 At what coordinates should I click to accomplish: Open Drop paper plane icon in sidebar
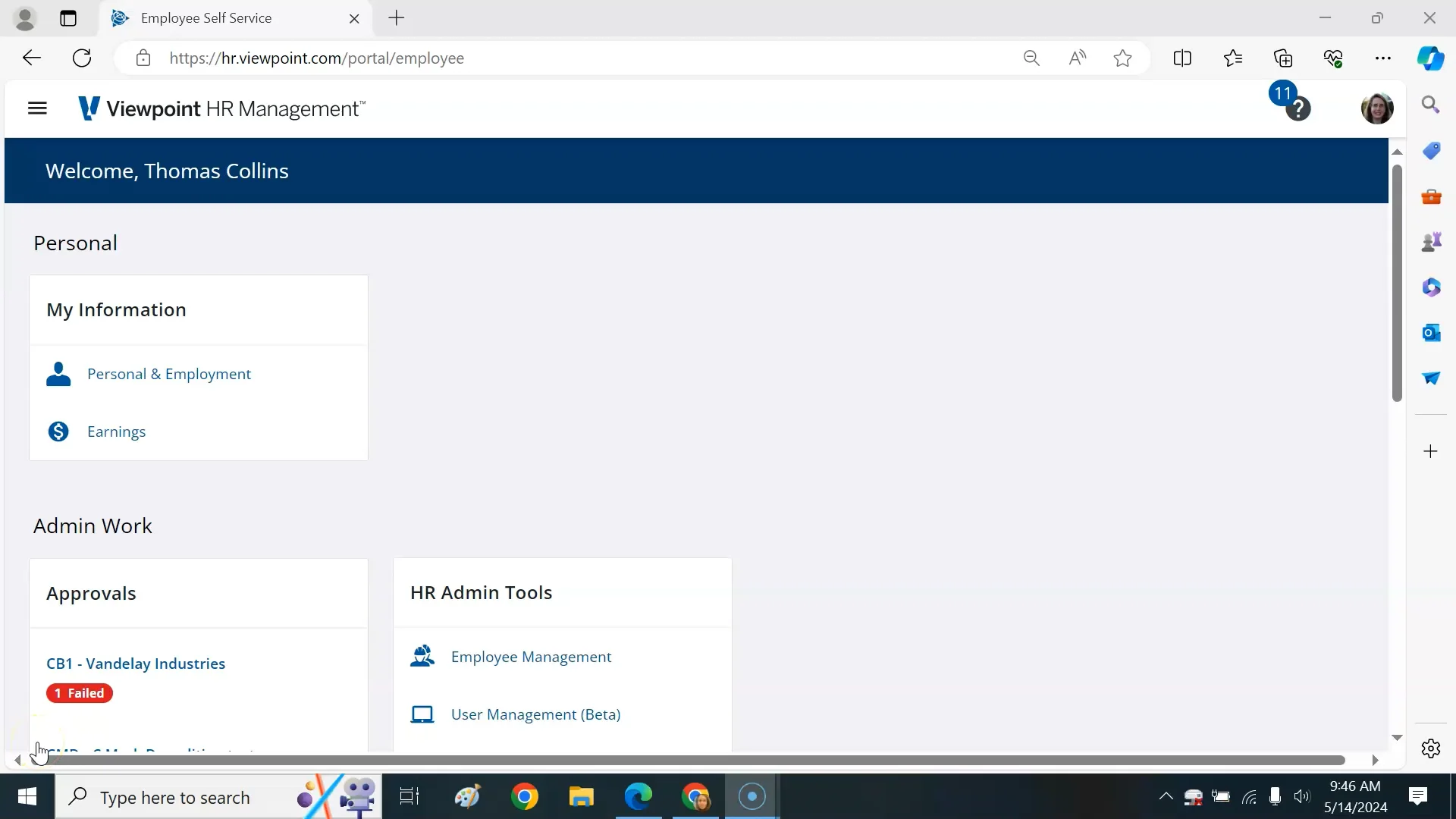[1431, 378]
